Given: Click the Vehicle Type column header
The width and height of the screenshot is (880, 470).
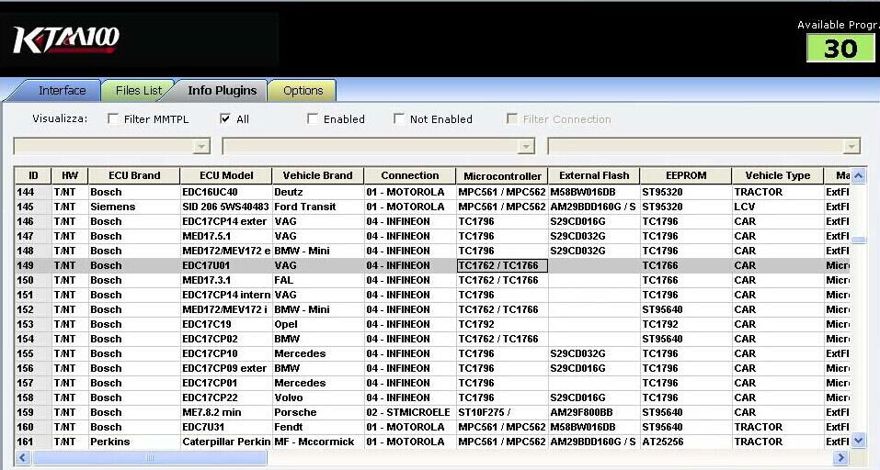Looking at the screenshot, I should 778,176.
